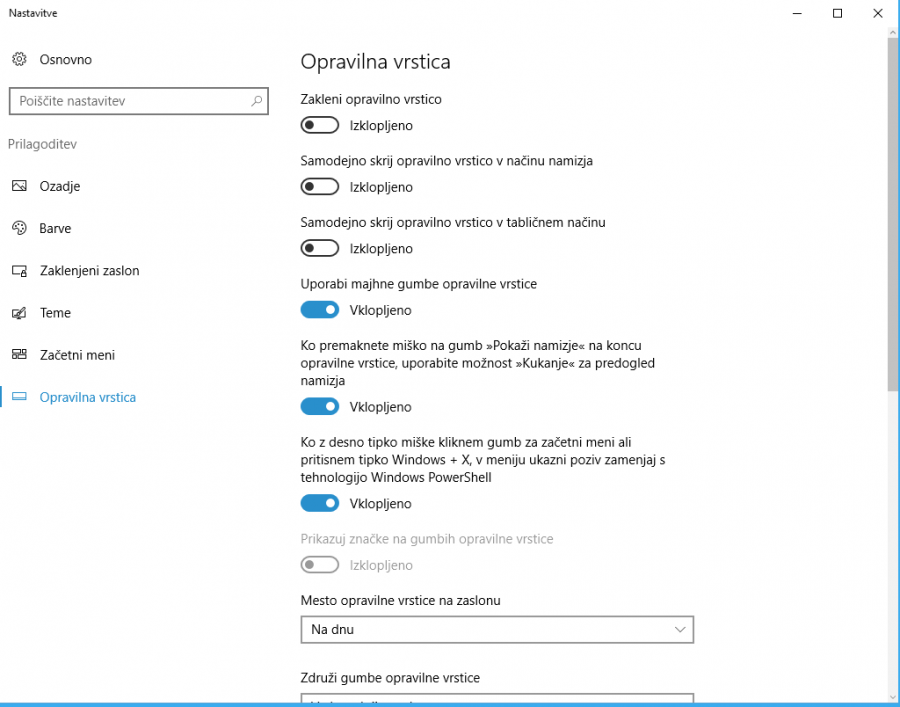The image size is (900, 707).
Task: Go back to Osnovno home
Action: [65, 60]
